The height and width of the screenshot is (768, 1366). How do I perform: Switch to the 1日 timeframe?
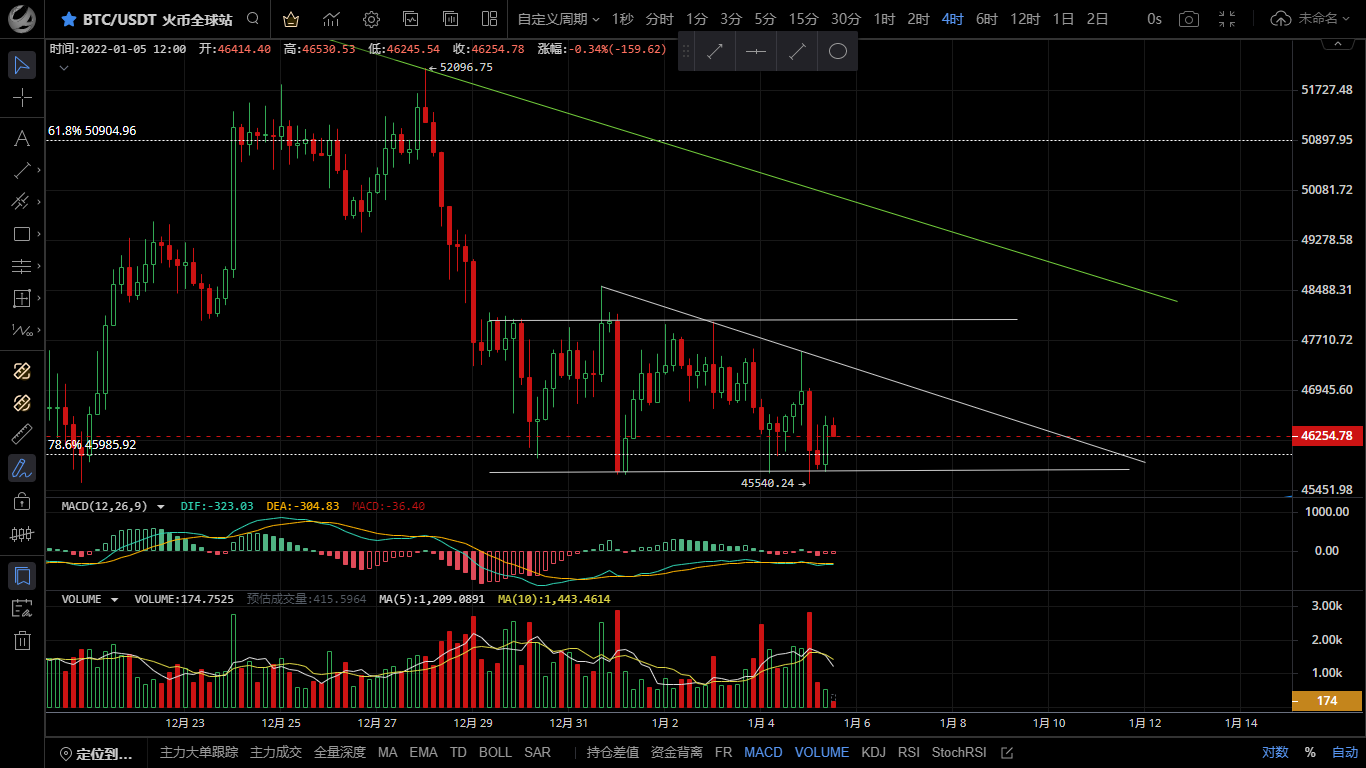coord(1063,19)
